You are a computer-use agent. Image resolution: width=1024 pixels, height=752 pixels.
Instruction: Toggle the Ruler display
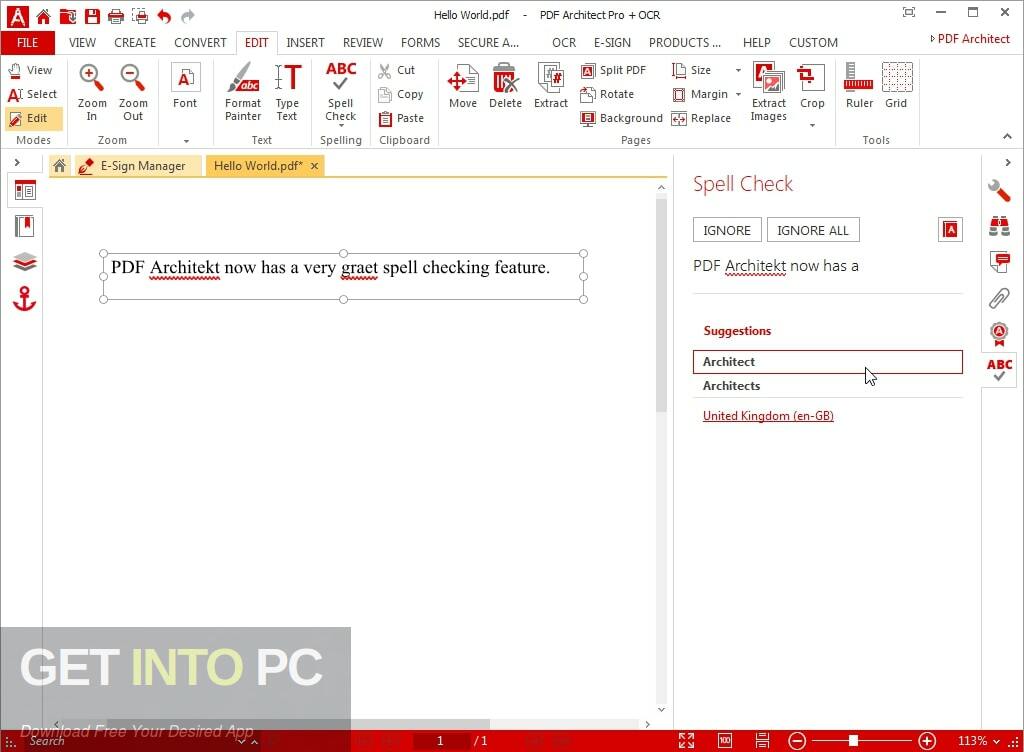[x=859, y=86]
